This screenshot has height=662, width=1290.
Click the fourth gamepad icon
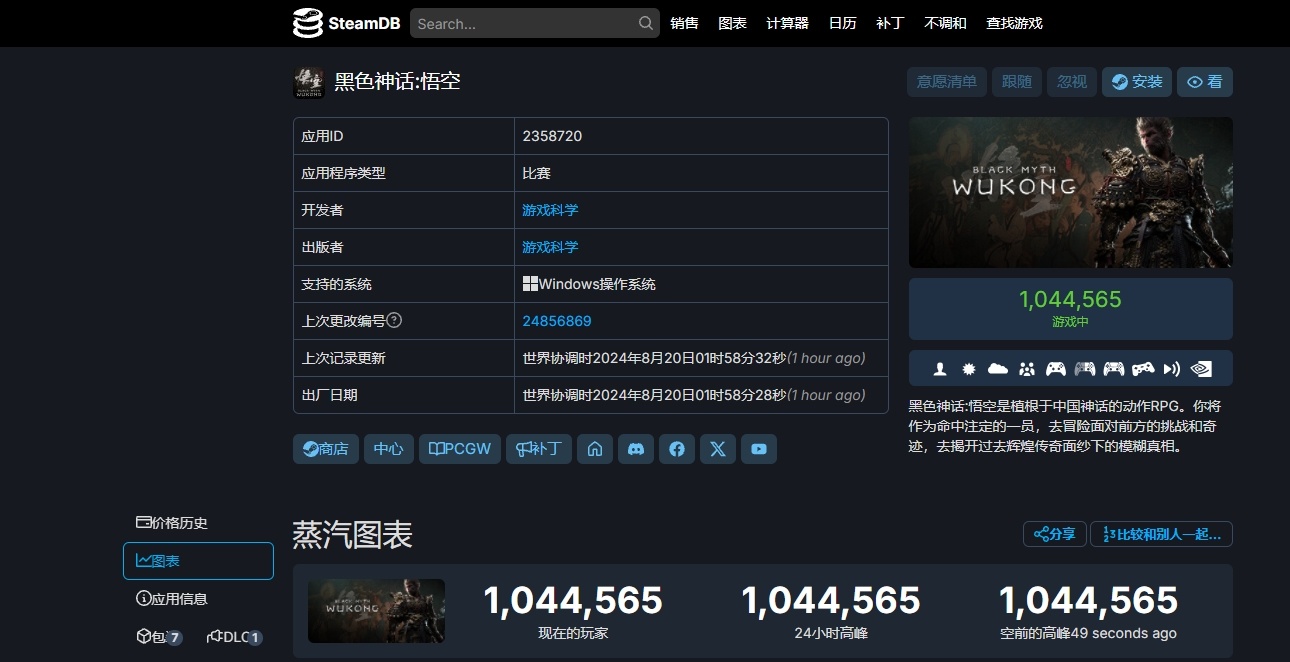1143,369
